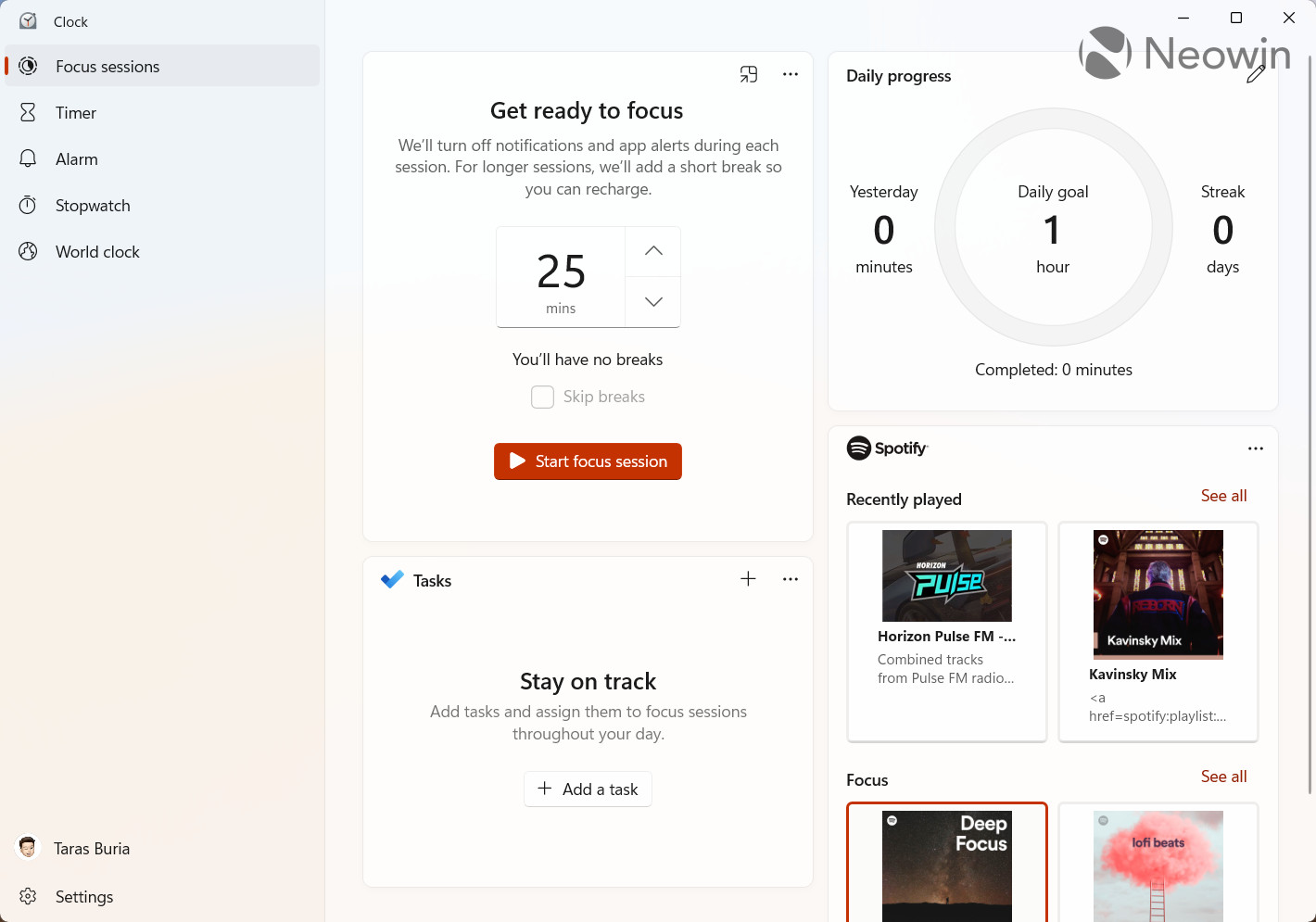The height and width of the screenshot is (922, 1316).
Task: Open the Timer page
Action: [76, 113]
